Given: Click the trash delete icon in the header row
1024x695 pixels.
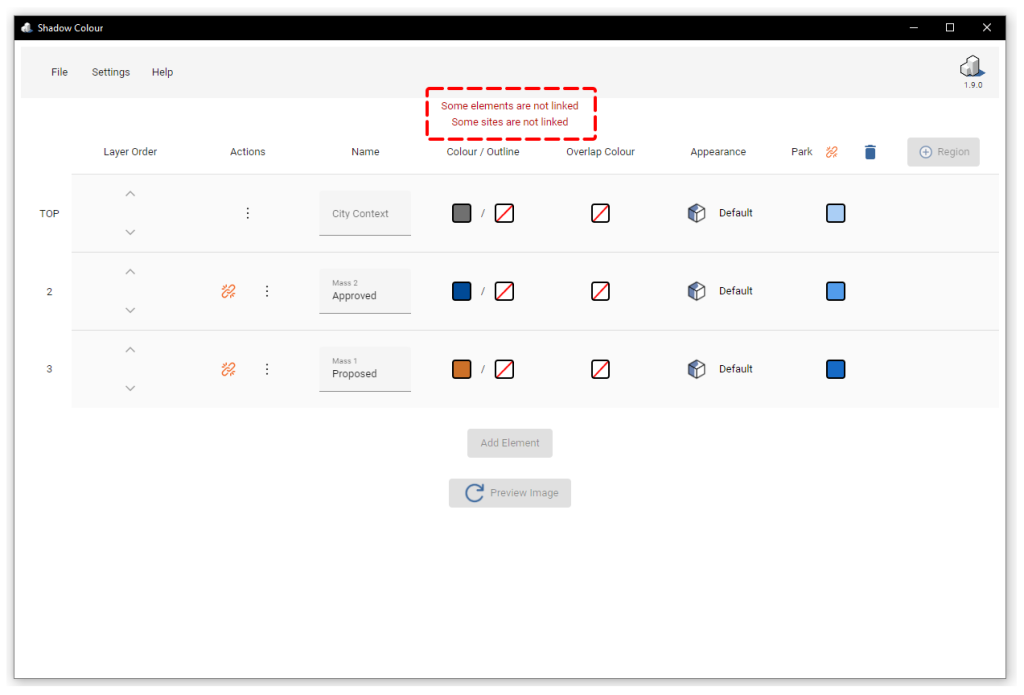Looking at the screenshot, I should pos(869,151).
